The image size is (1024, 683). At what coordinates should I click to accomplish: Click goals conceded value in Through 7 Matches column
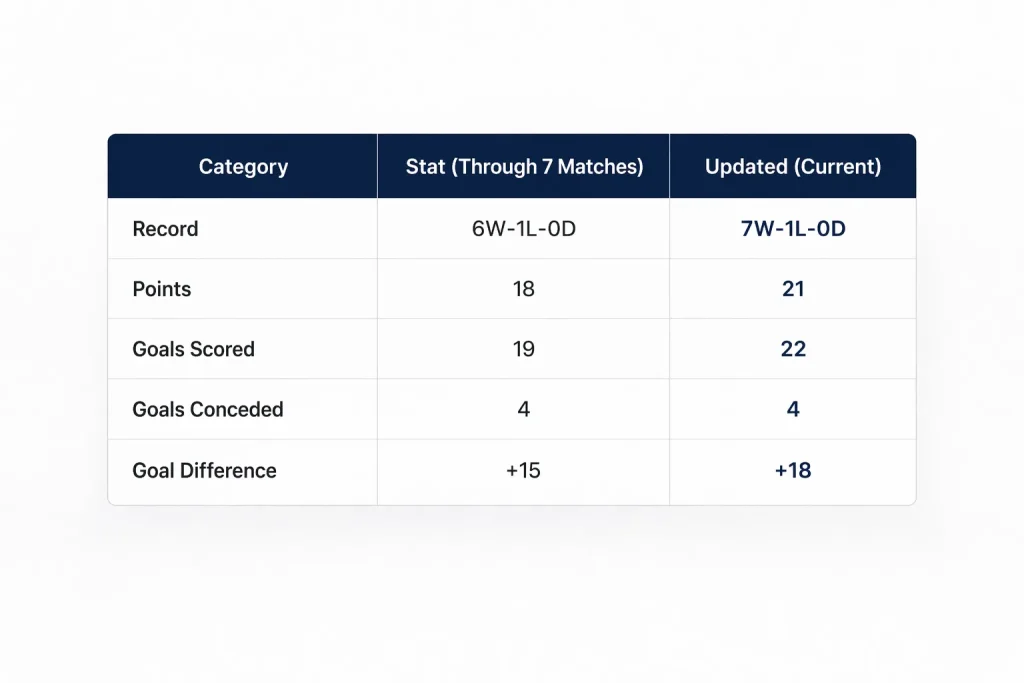click(523, 409)
